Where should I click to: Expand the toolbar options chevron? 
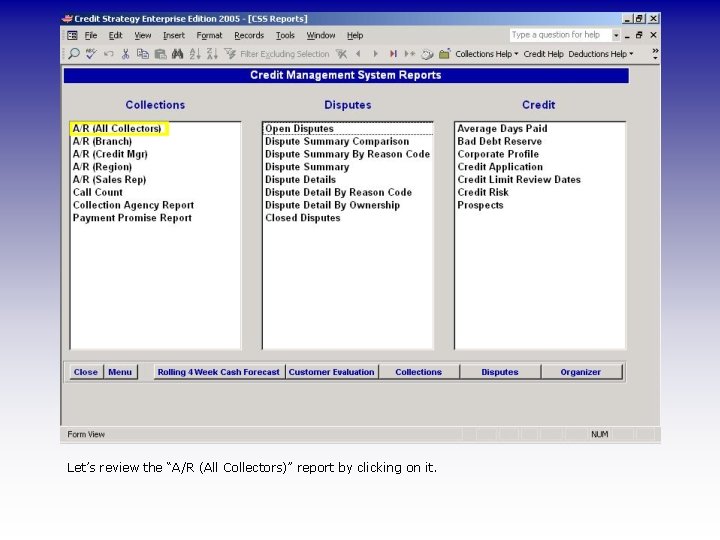[x=655, y=54]
